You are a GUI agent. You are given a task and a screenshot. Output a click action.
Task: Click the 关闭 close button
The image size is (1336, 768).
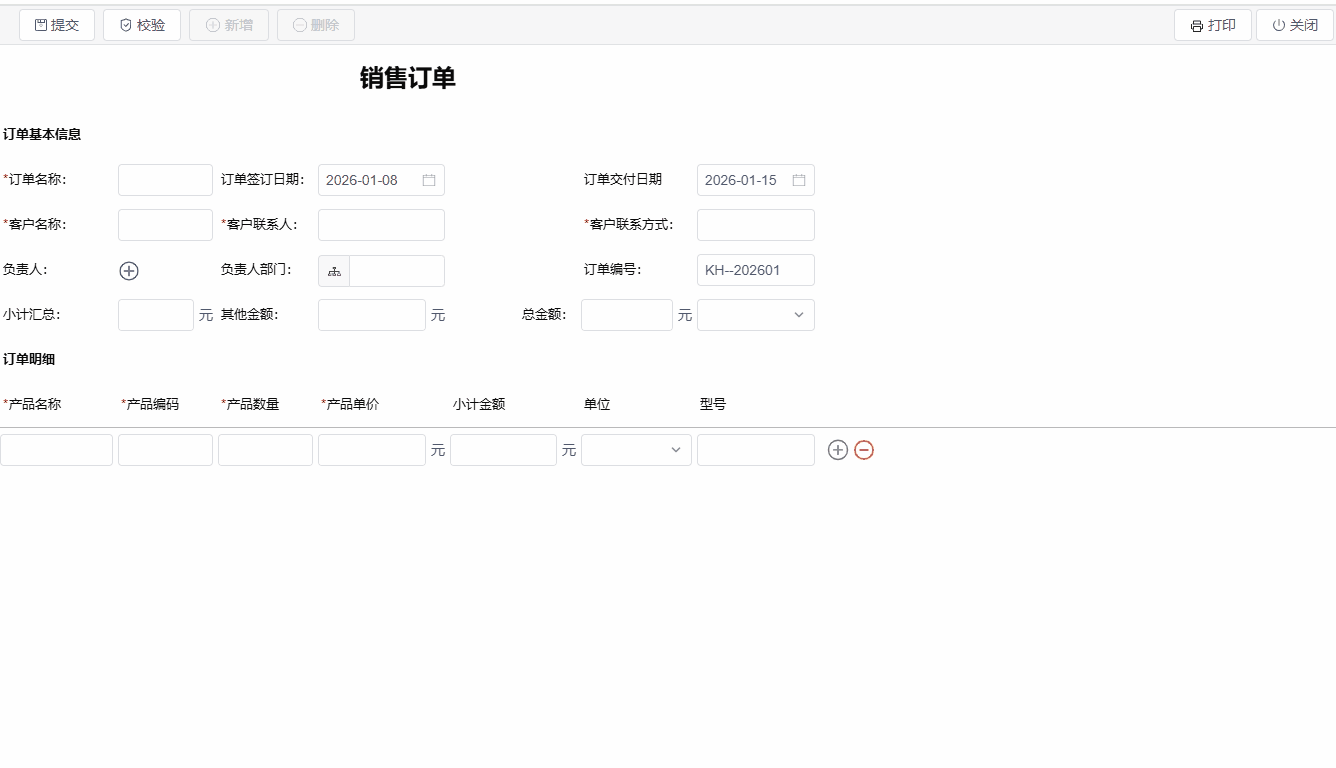tap(1294, 25)
